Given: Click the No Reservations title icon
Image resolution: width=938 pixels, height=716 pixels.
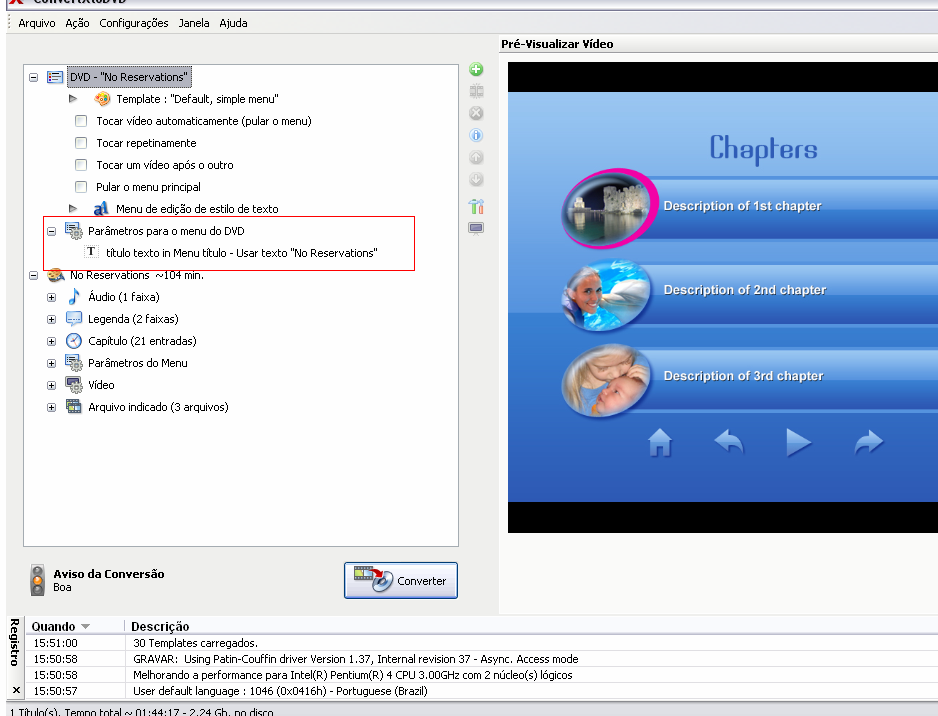Looking at the screenshot, I should click(56, 275).
